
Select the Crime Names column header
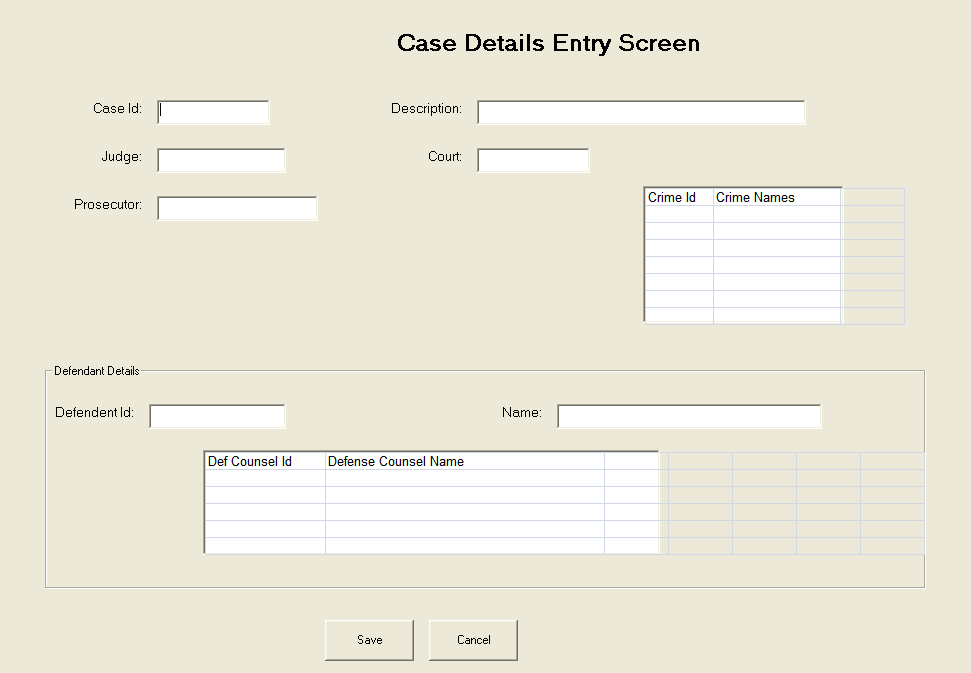tap(777, 197)
